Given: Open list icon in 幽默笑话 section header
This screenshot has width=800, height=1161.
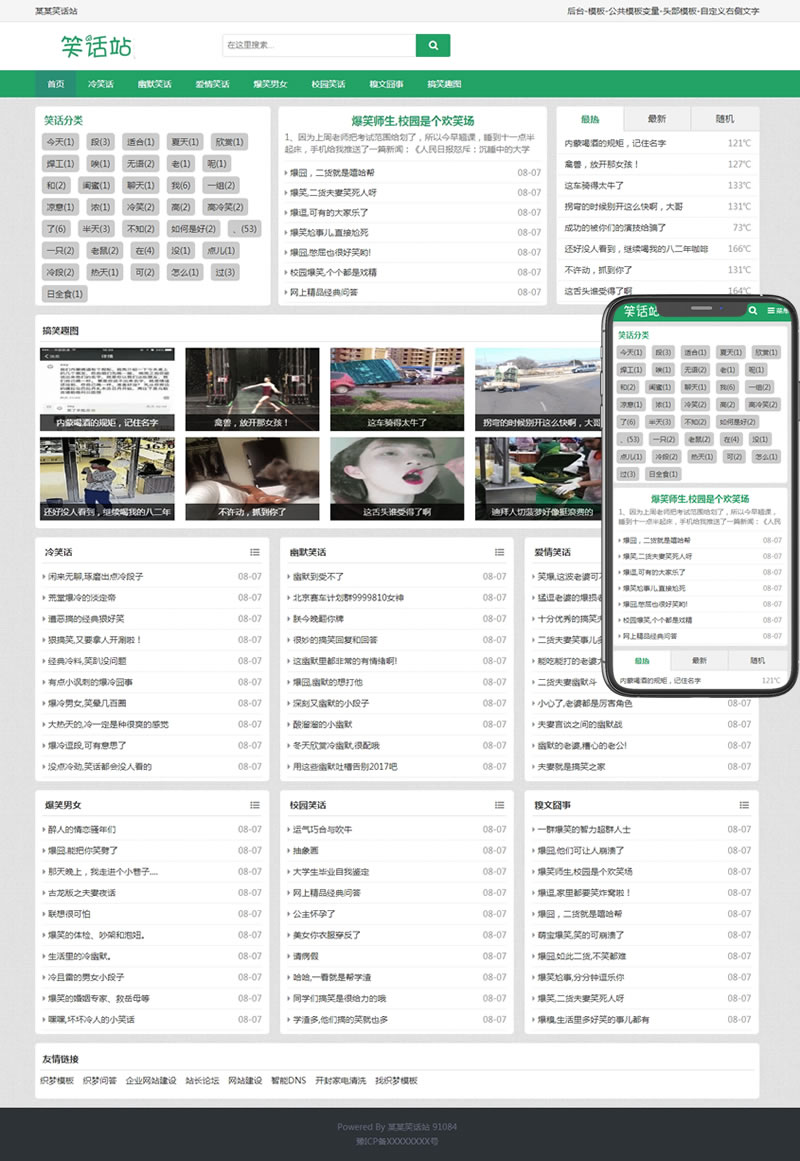Looking at the screenshot, I should (500, 552).
